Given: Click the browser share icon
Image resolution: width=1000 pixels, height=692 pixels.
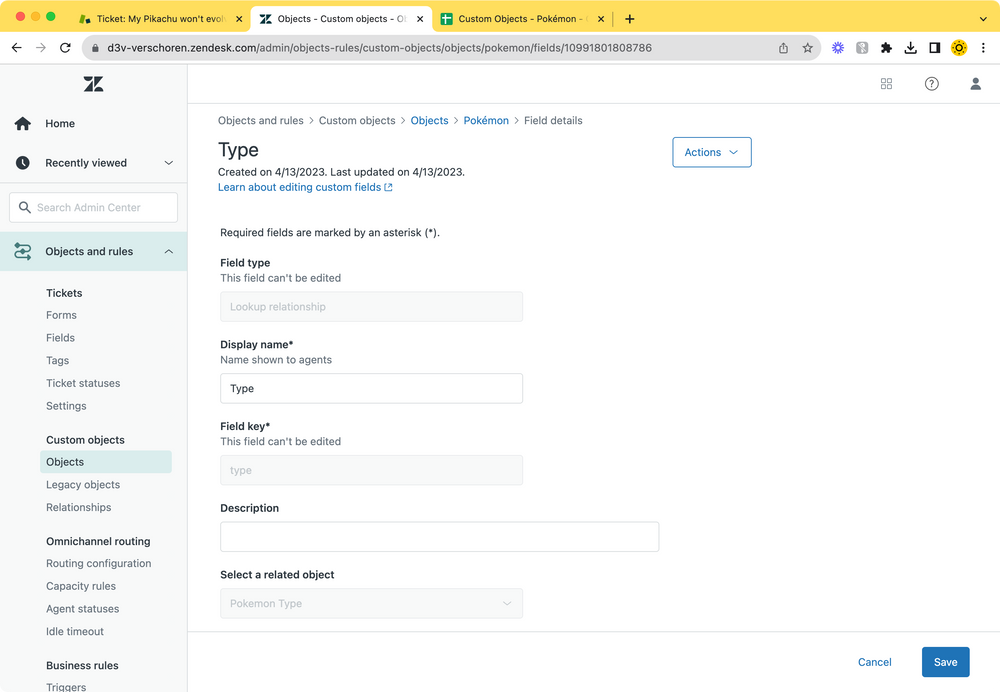Looking at the screenshot, I should coord(783,47).
